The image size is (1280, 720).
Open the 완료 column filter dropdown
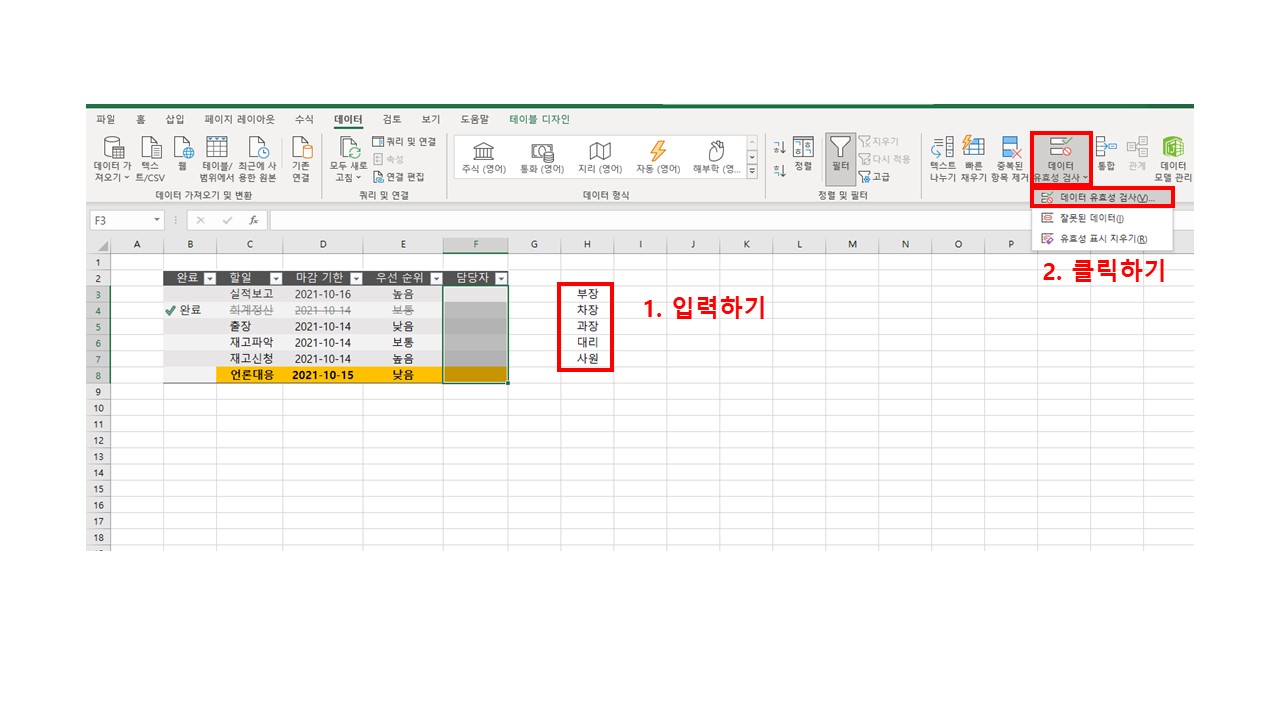click(x=209, y=279)
